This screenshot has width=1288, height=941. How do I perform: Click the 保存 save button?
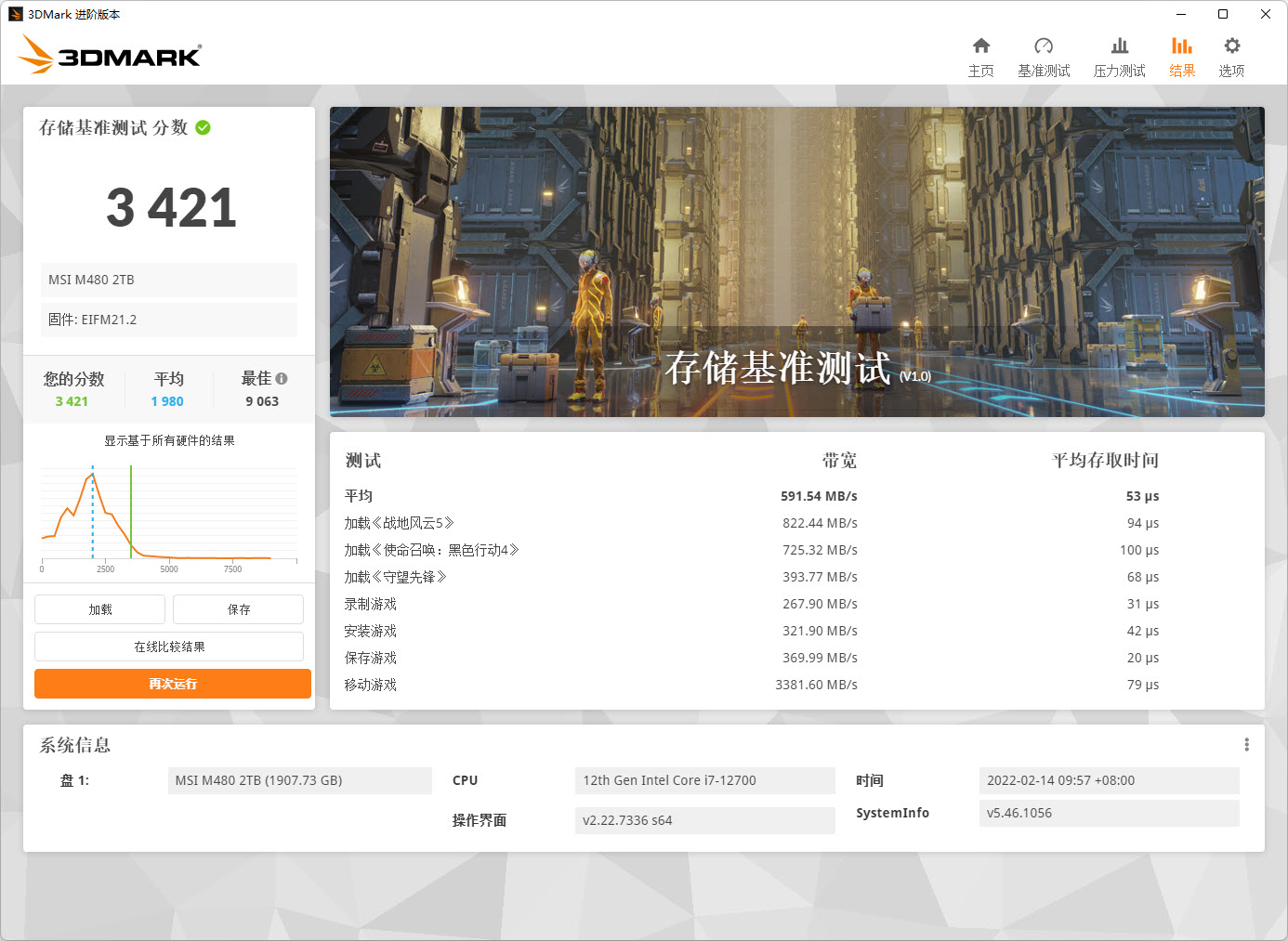tap(238, 609)
